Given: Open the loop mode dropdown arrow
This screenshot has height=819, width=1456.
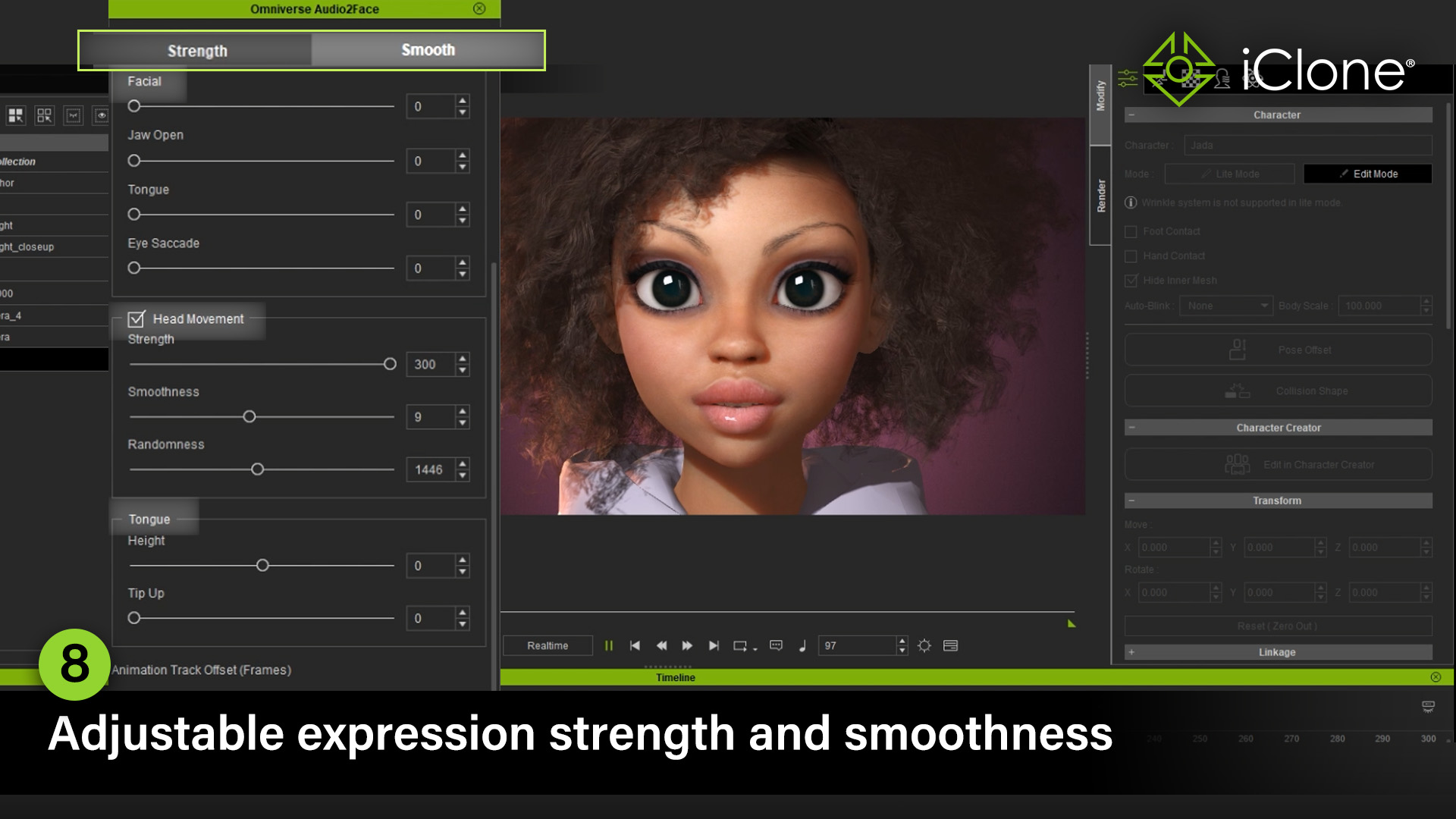Looking at the screenshot, I should click(x=755, y=648).
